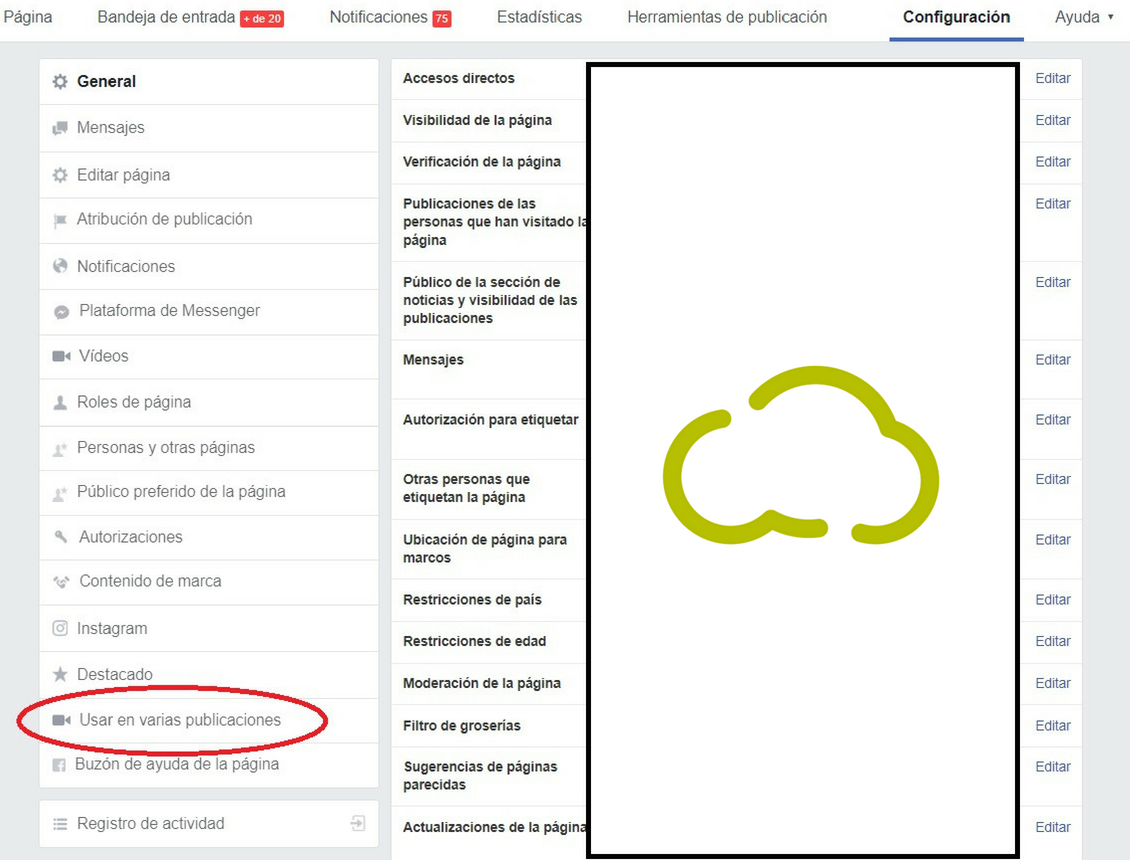Image resolution: width=1130 pixels, height=860 pixels.
Task: Expand the Ayuda dropdown menu
Action: [1084, 17]
